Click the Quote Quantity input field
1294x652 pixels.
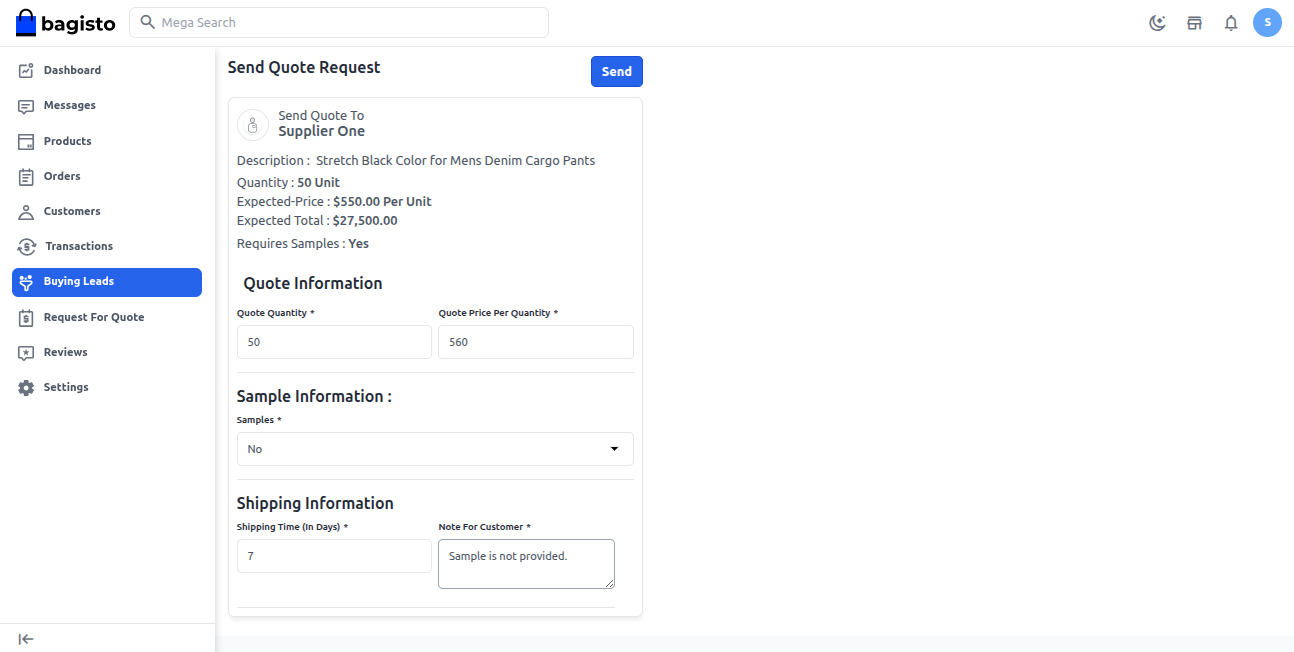coord(334,342)
